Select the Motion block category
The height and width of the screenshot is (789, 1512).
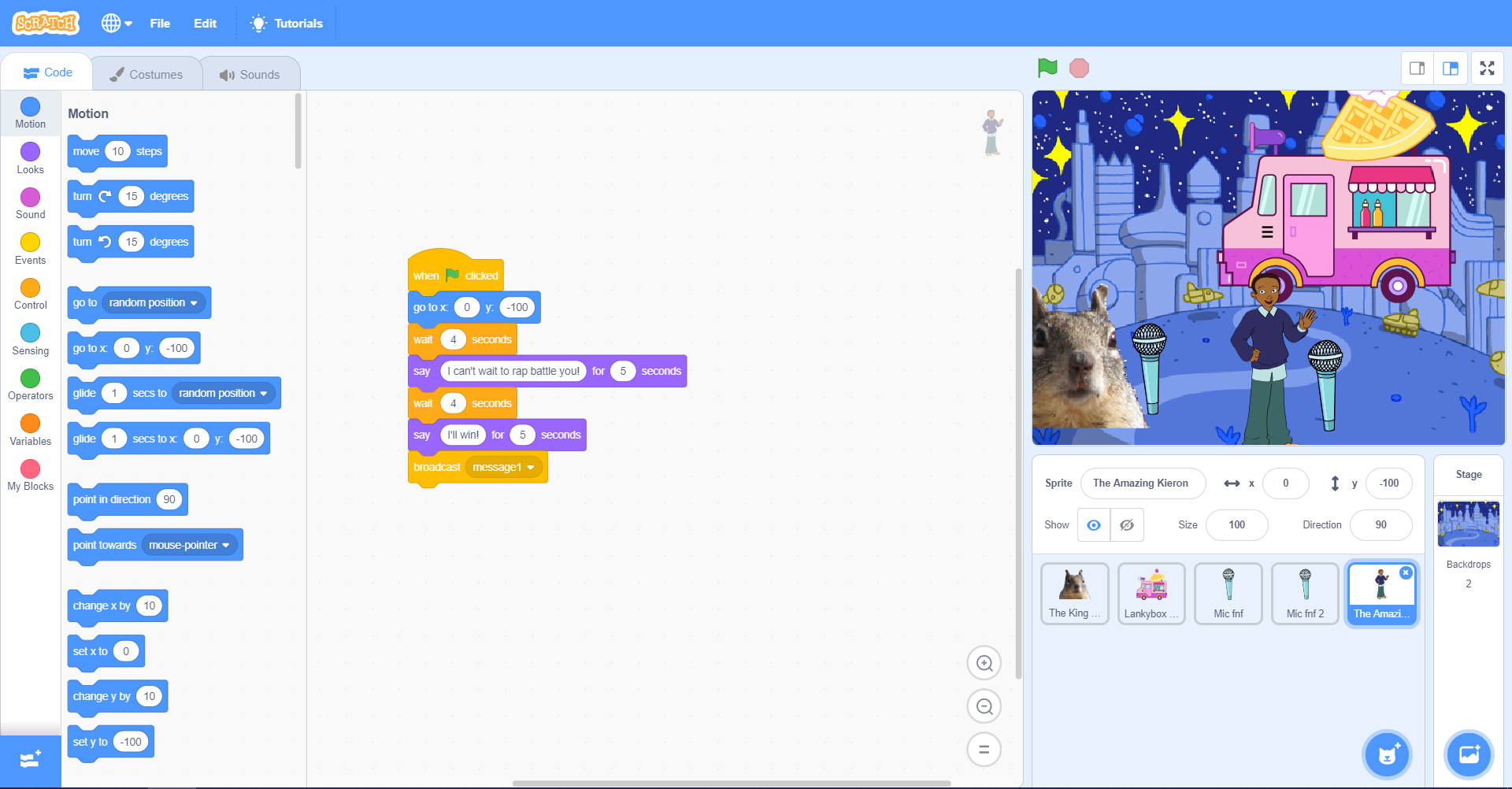pos(31,113)
